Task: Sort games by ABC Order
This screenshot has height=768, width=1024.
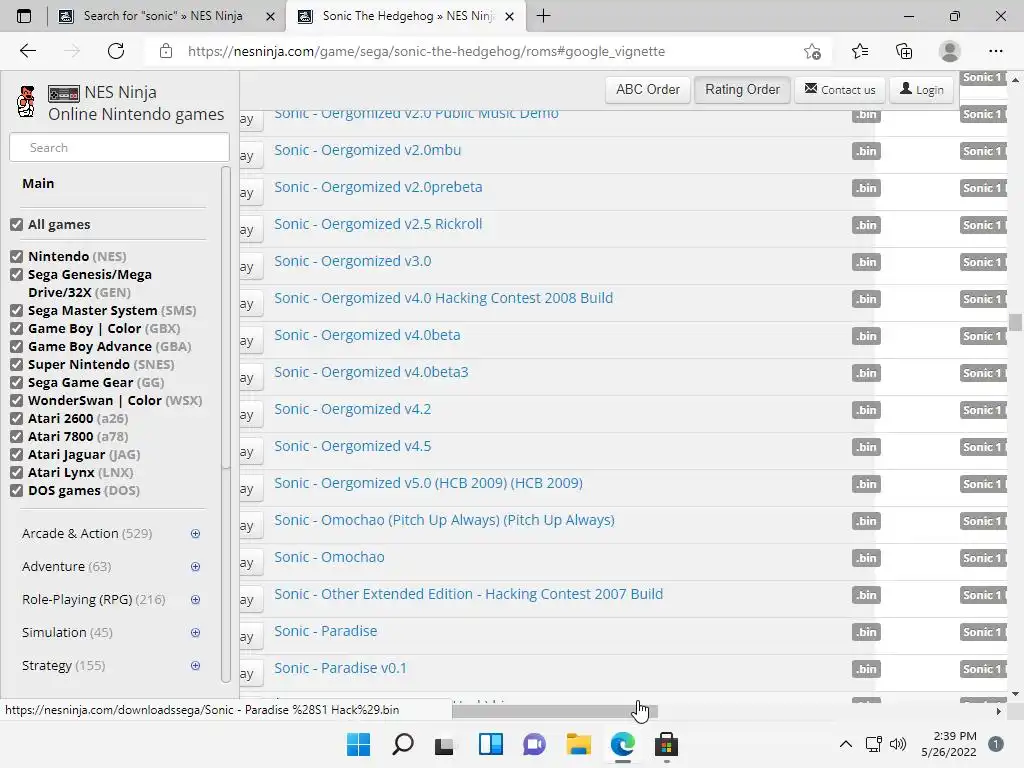Action: click(648, 89)
